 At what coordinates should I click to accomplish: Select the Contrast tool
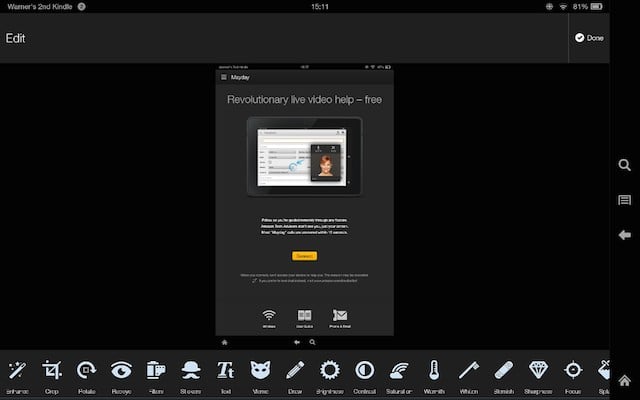[x=364, y=377]
